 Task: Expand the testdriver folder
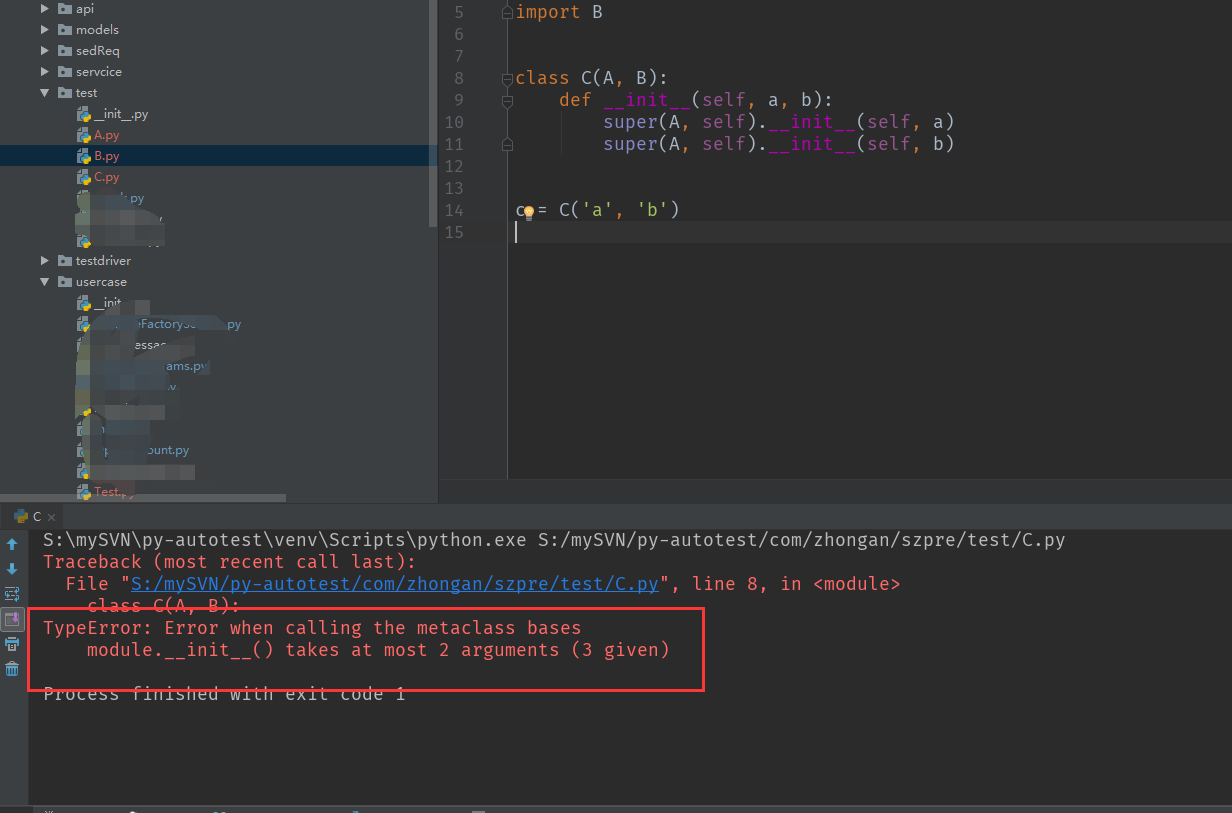(45, 261)
